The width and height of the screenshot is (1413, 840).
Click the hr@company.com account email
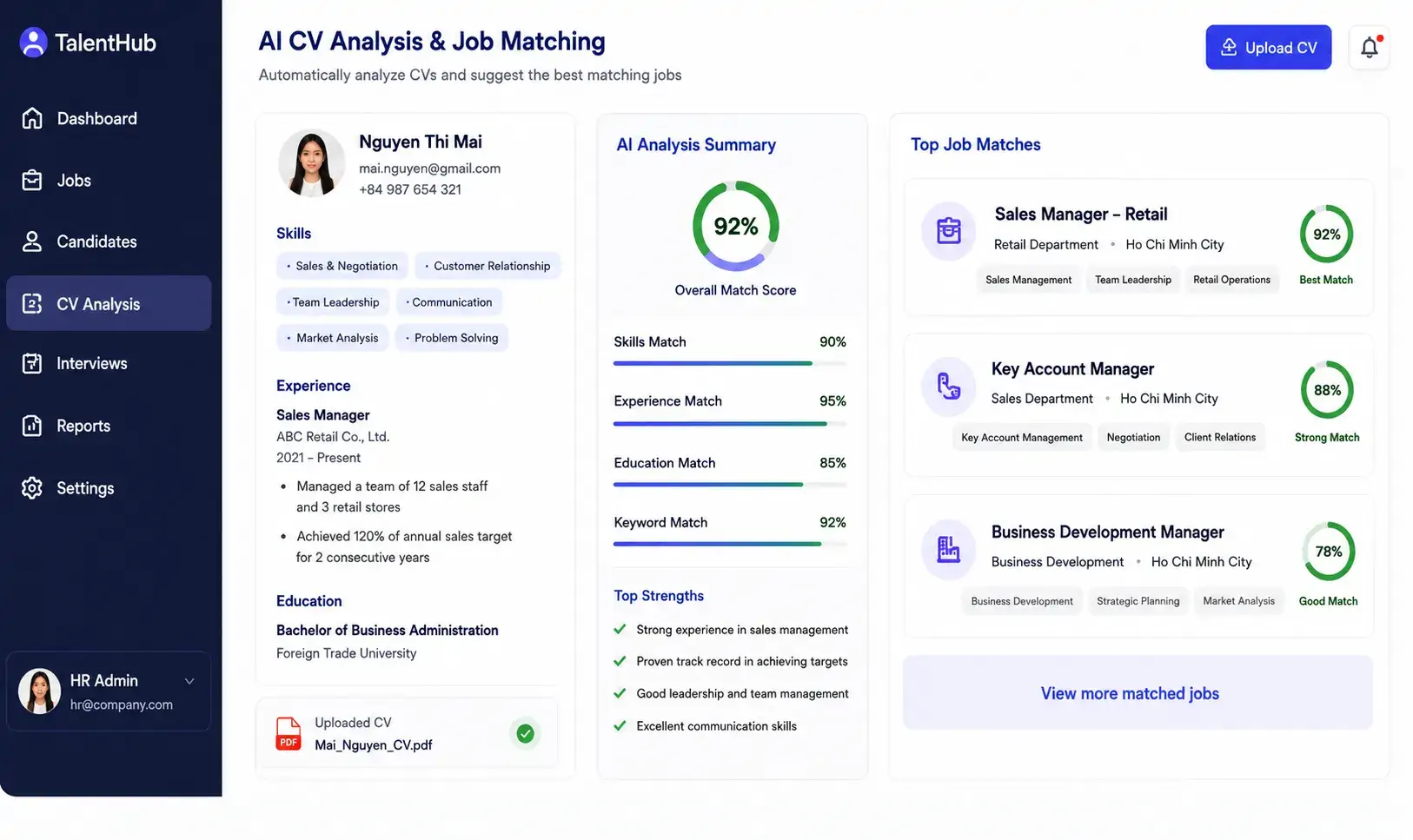122,704
